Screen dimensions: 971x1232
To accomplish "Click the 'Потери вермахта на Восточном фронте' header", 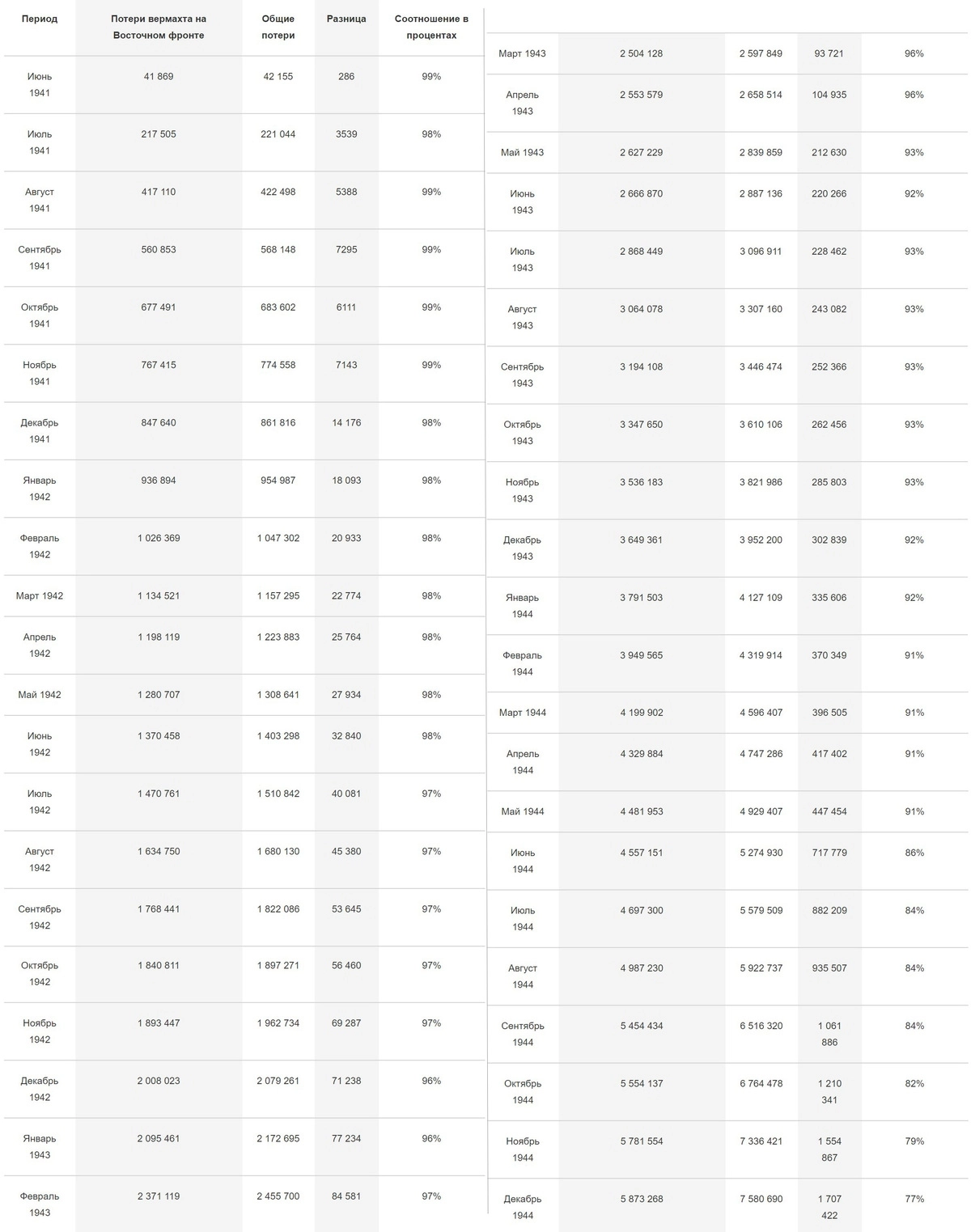I will click(159, 27).
